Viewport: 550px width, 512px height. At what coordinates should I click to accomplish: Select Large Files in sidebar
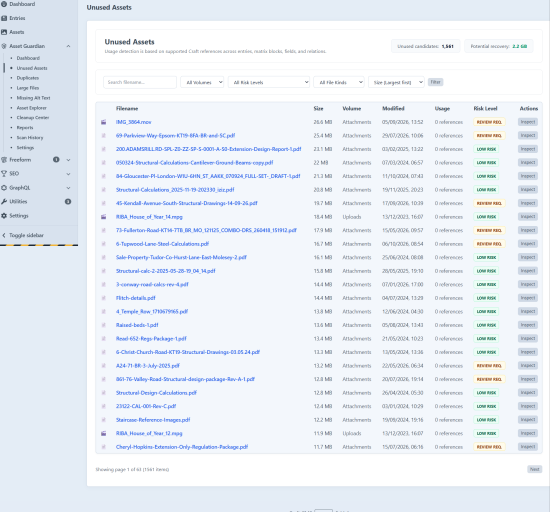tap(28, 88)
